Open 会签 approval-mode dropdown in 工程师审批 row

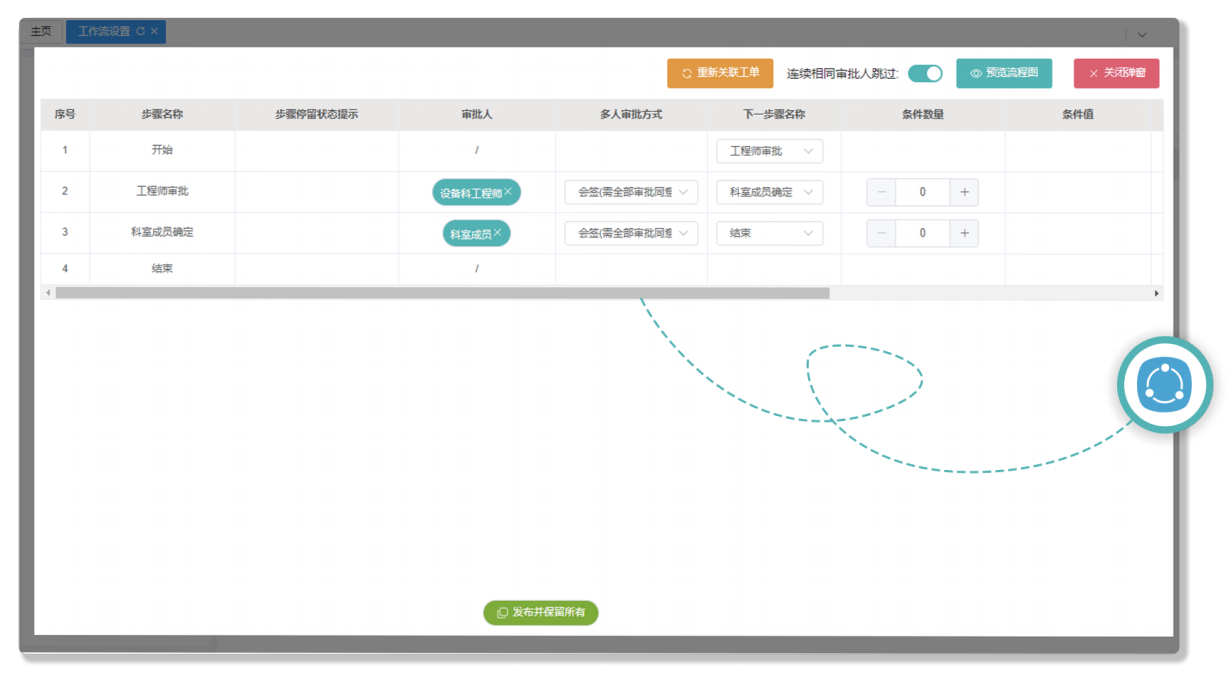point(631,192)
